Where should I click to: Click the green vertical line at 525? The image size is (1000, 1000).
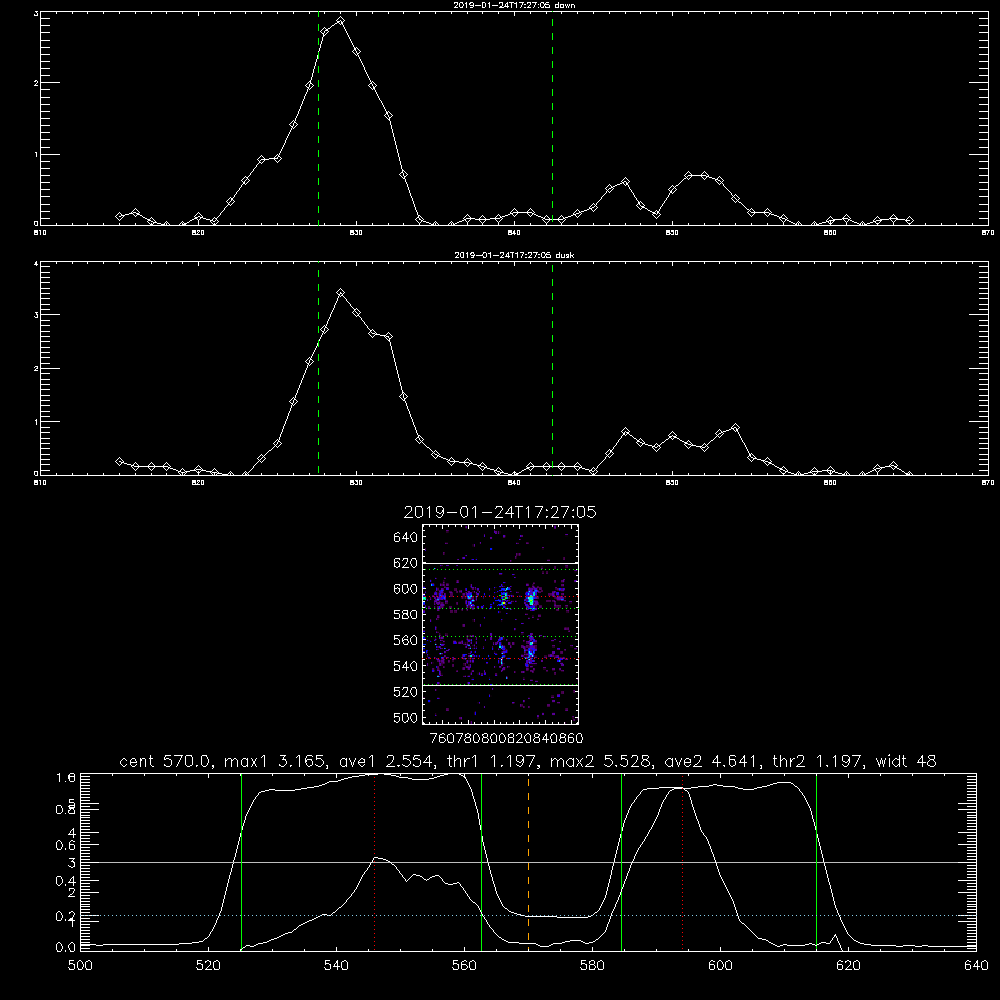[241, 862]
